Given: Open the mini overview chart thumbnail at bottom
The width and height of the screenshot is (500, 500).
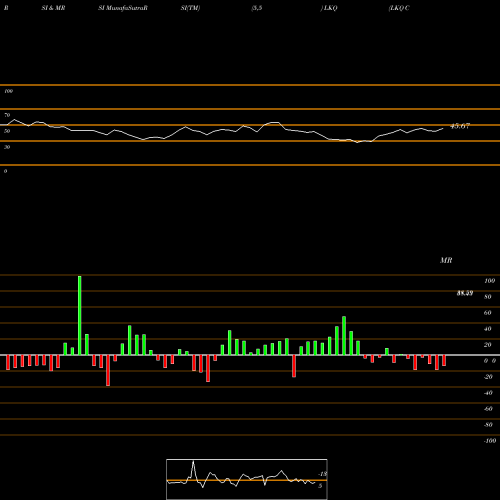Looking at the screenshot, I should tap(247, 479).
